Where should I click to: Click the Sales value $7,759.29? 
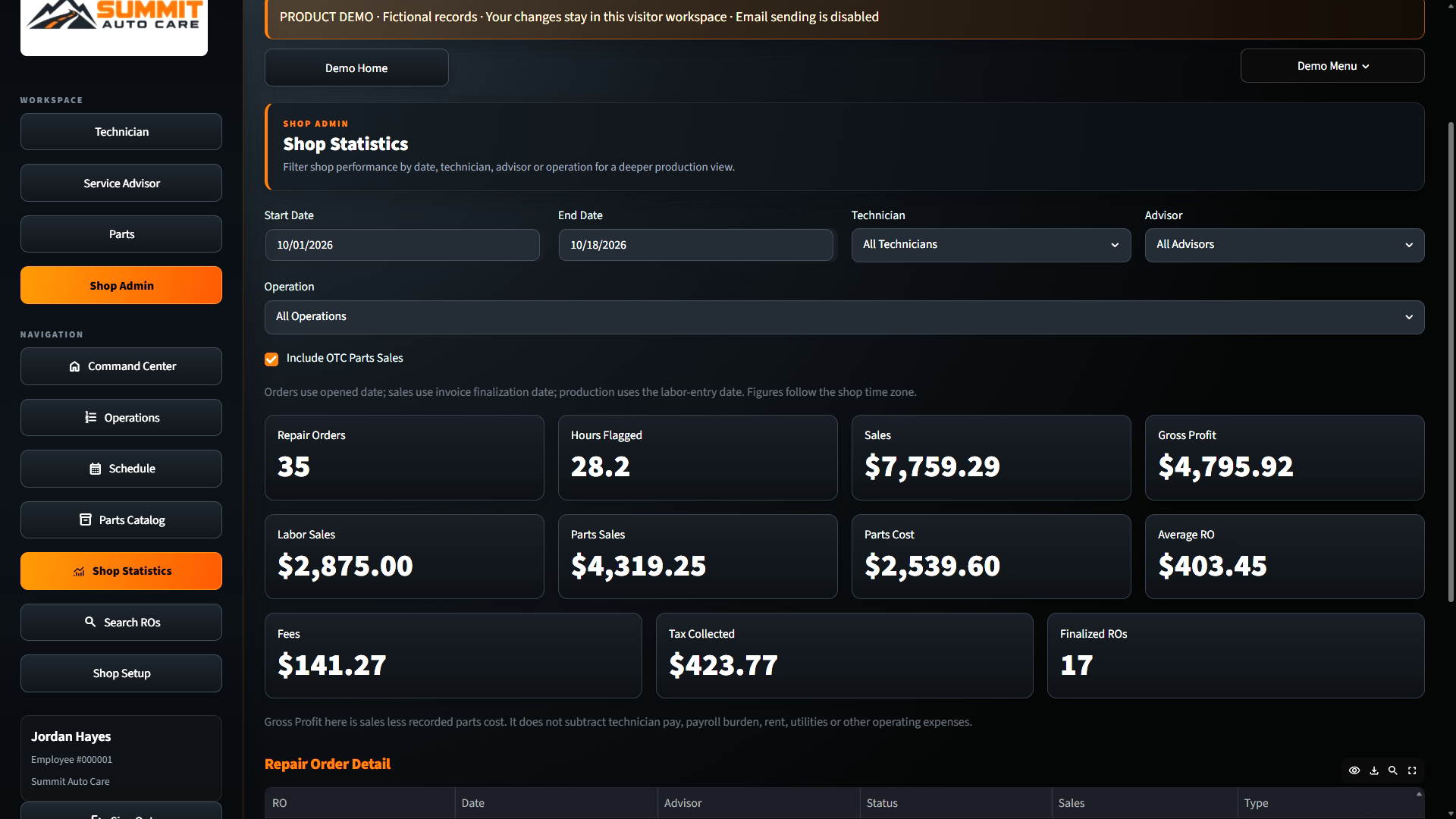tap(932, 466)
